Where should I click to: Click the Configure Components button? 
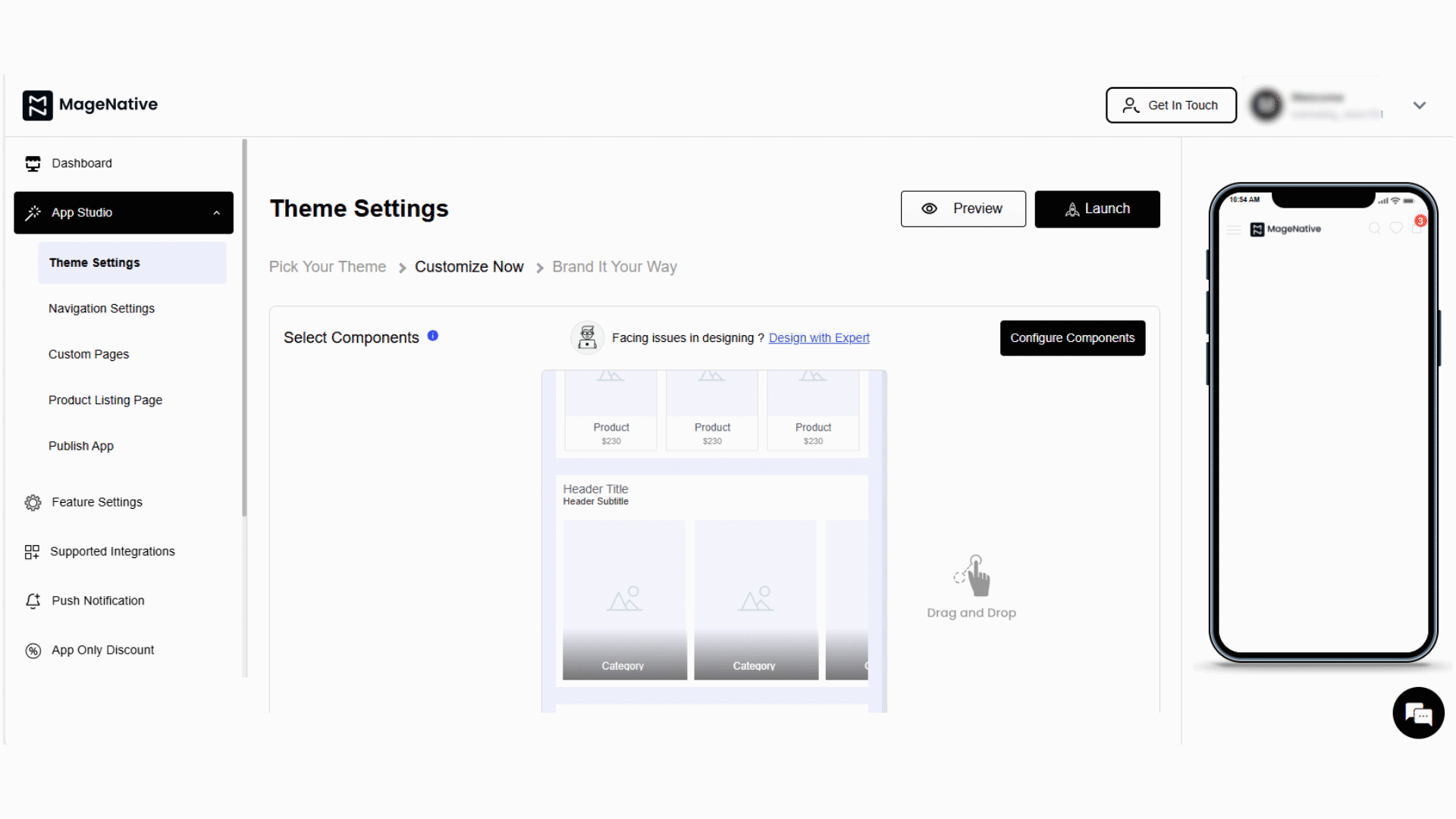pyautogui.click(x=1072, y=338)
